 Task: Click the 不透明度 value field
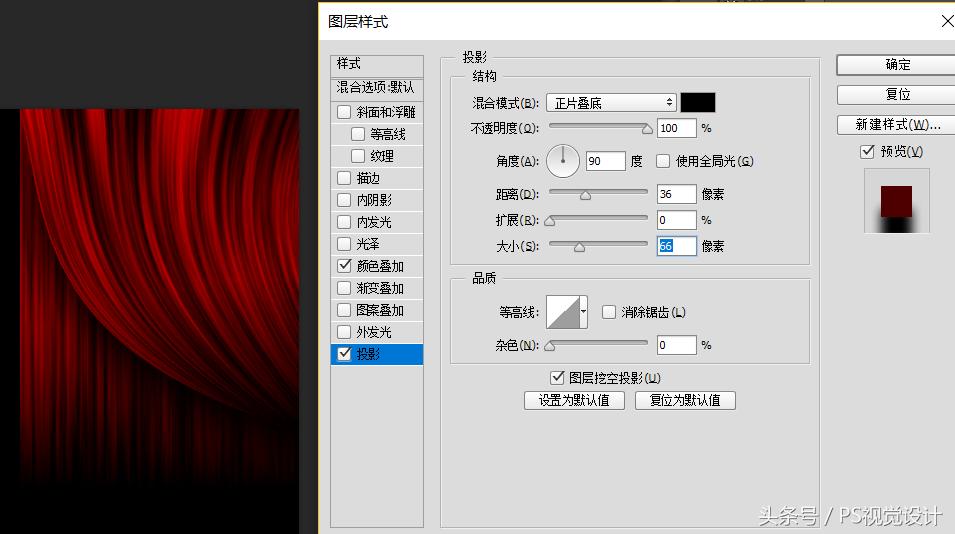[676, 128]
